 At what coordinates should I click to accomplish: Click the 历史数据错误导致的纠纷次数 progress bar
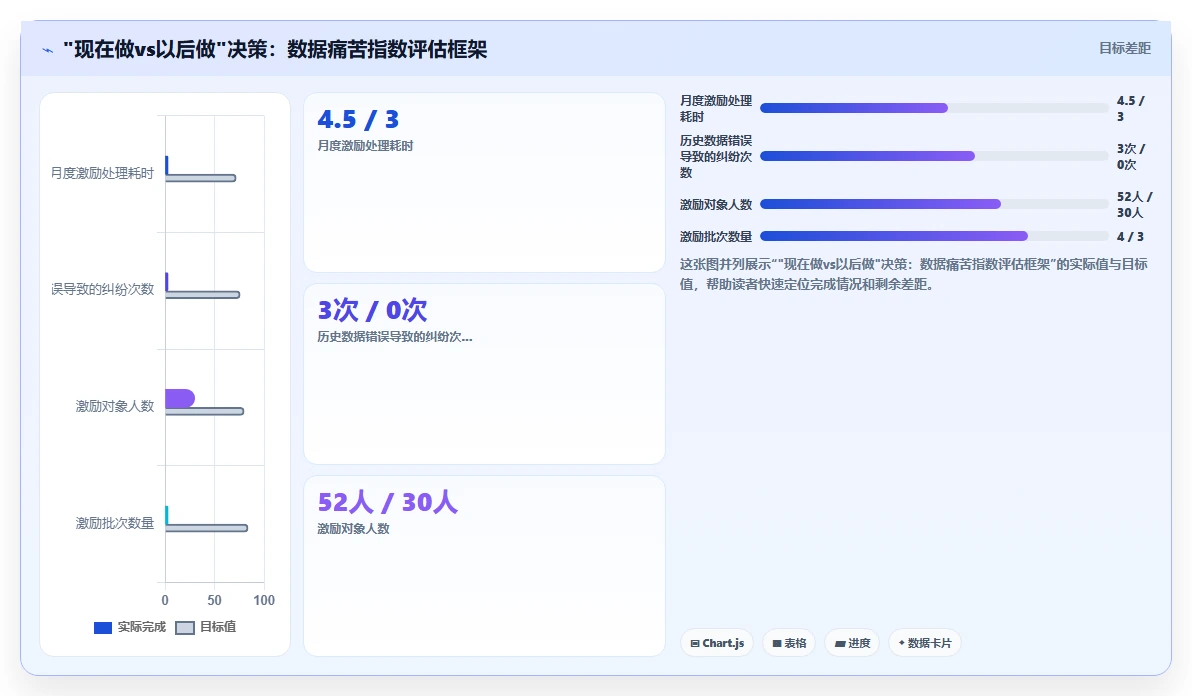934,156
